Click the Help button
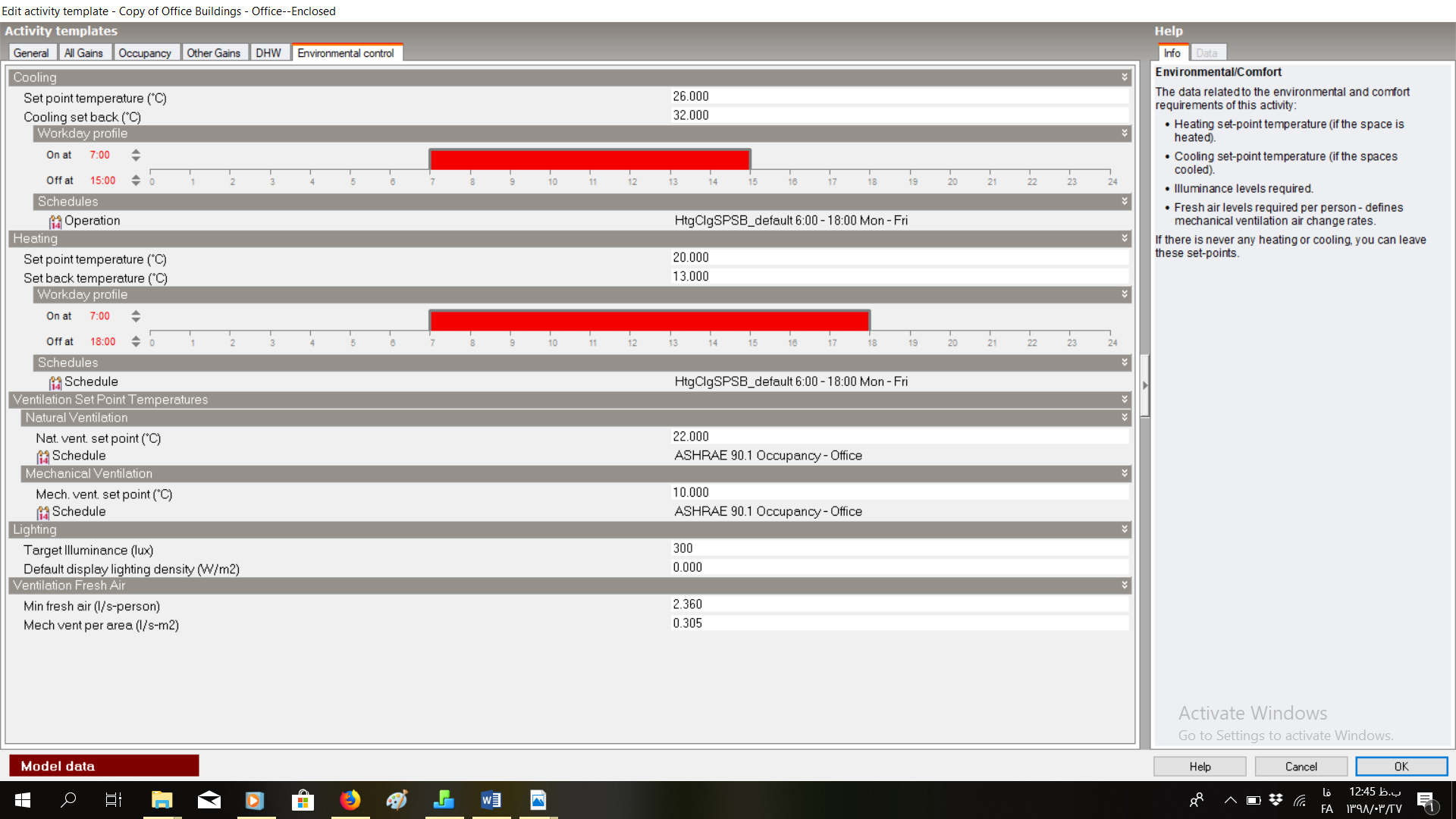 [1200, 767]
